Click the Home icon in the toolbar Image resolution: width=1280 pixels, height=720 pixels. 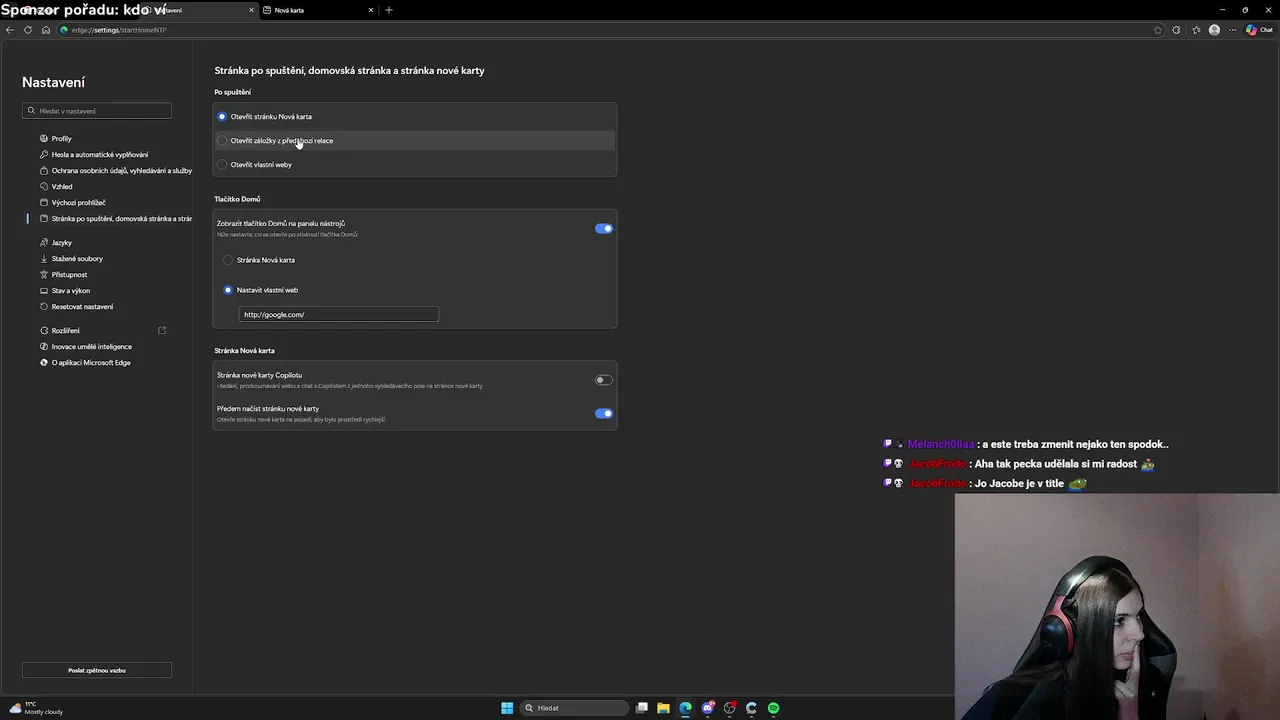click(x=45, y=30)
